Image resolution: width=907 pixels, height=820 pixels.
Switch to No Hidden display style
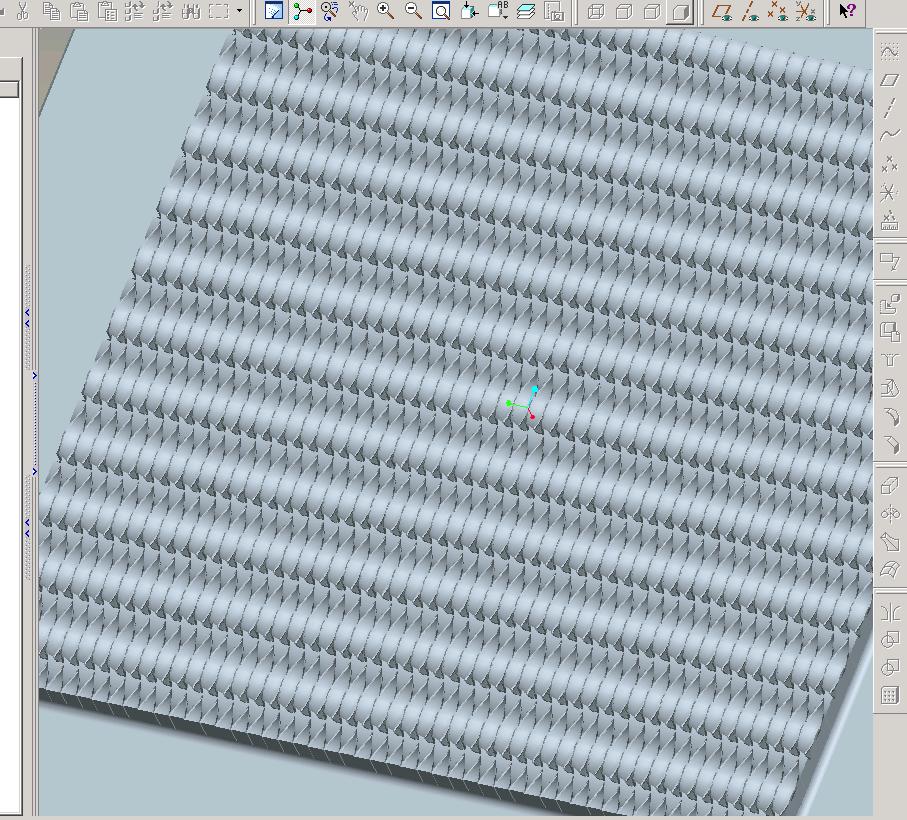(x=652, y=11)
